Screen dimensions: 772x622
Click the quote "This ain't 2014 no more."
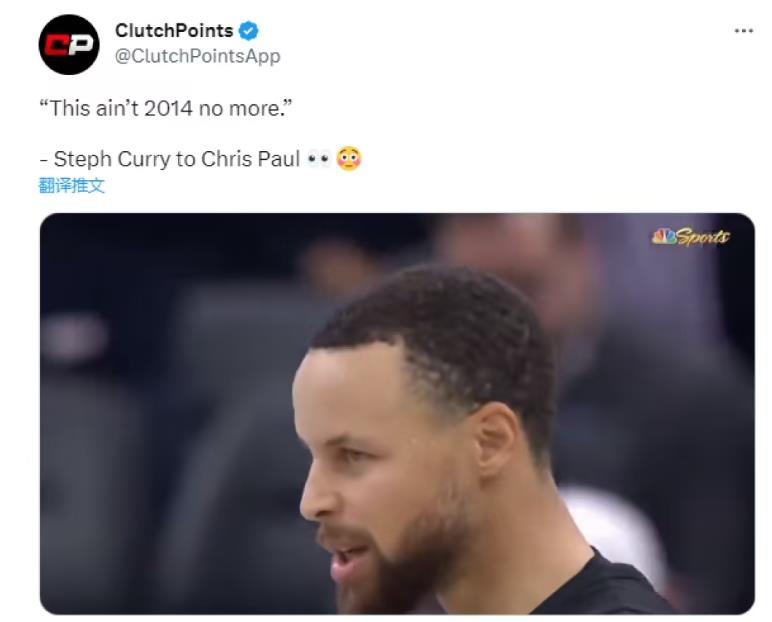point(166,108)
